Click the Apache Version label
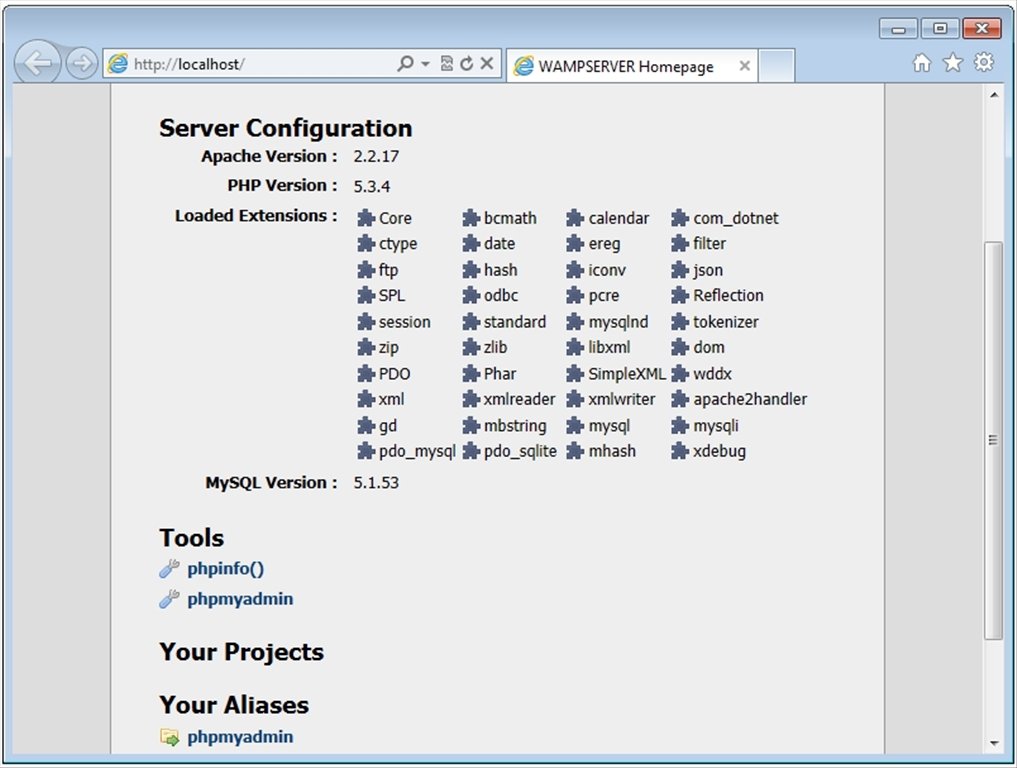This screenshot has width=1017, height=768. (x=269, y=156)
